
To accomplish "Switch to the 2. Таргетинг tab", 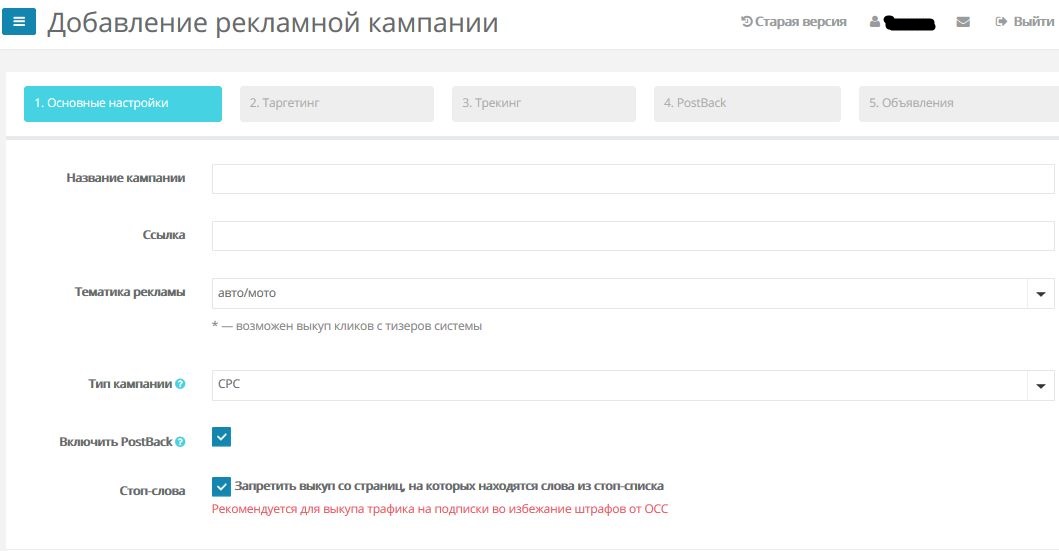I will click(x=337, y=103).
